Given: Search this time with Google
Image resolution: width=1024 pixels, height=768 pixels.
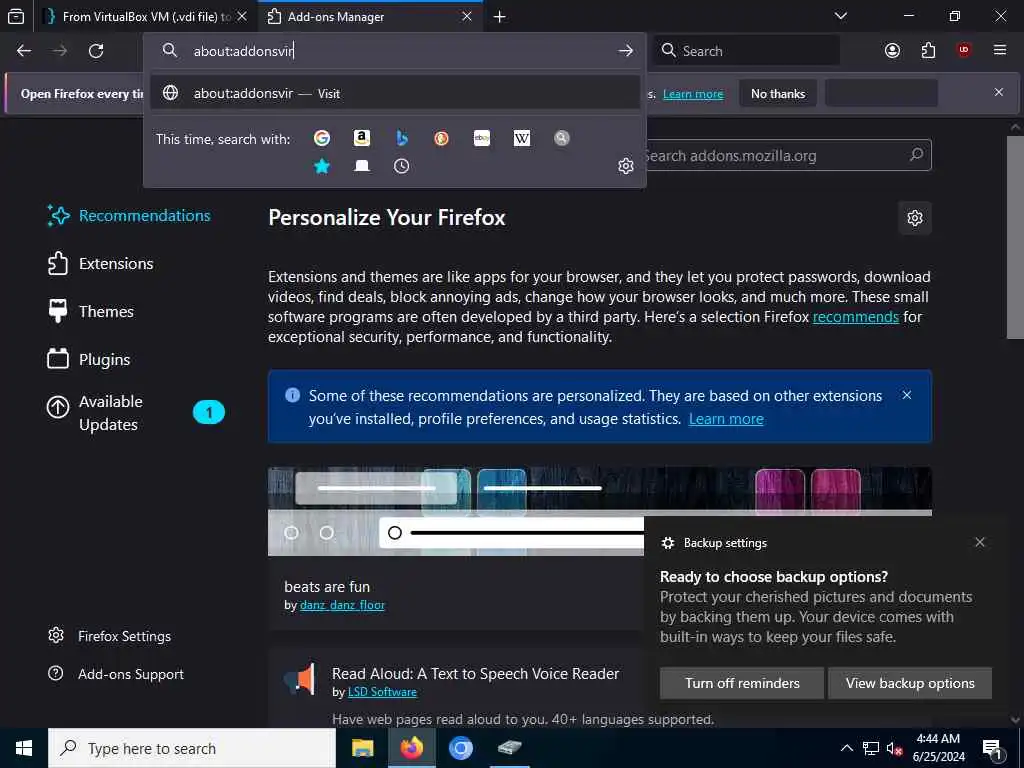Looking at the screenshot, I should 321,138.
